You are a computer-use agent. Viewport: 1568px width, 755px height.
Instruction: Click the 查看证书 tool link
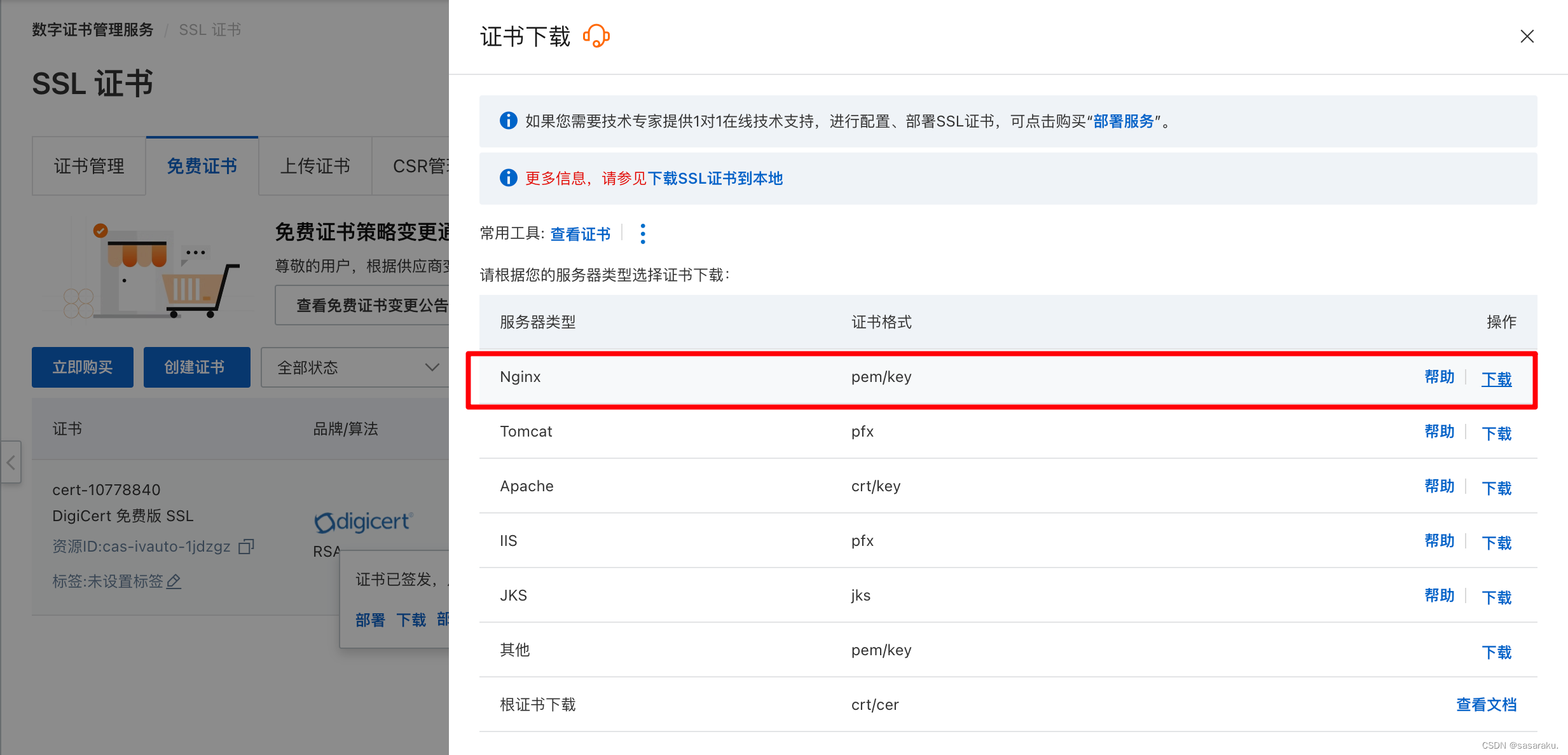[580, 234]
